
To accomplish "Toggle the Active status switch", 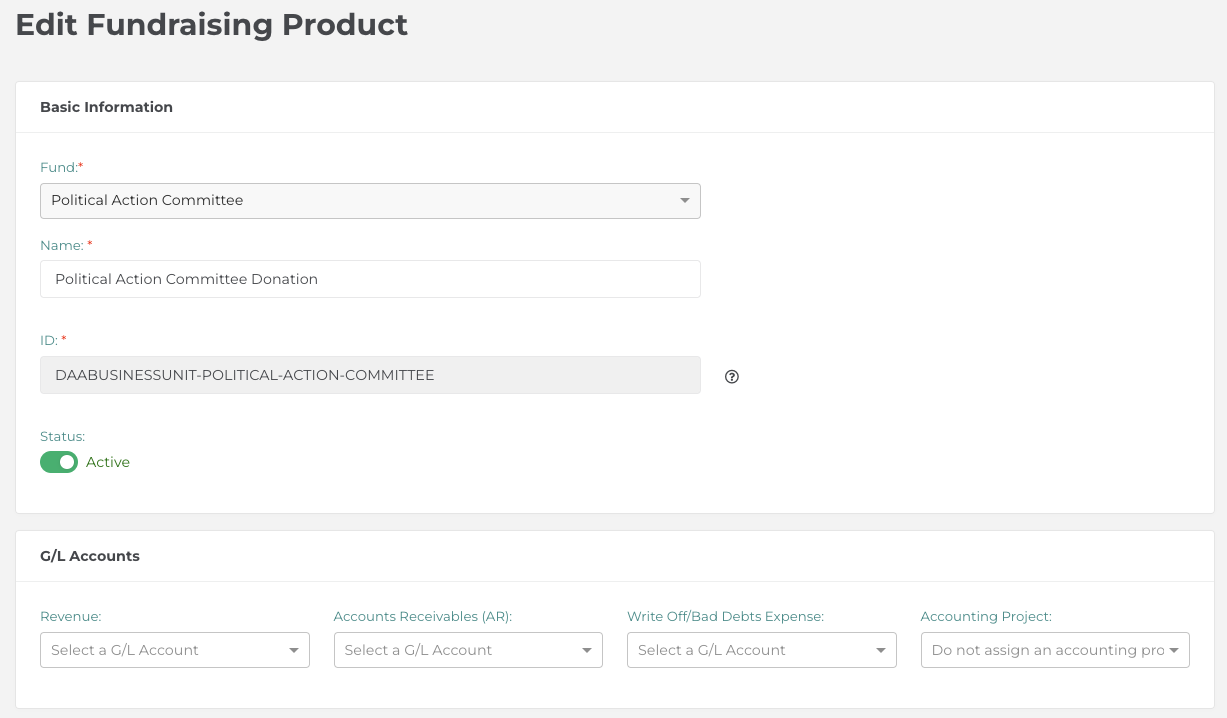I will pos(59,462).
